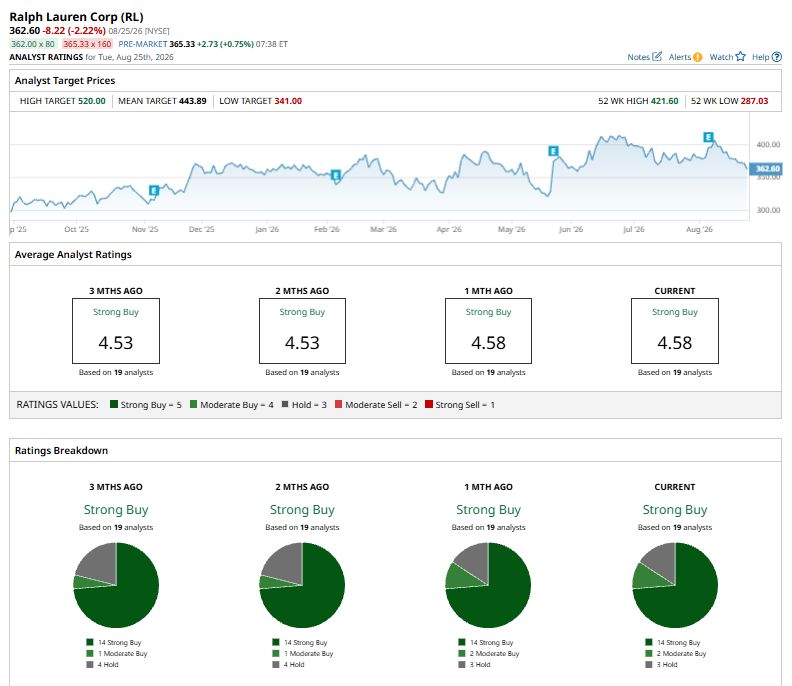Click the 3 MTHS AGO rating box 4.53

(116, 331)
